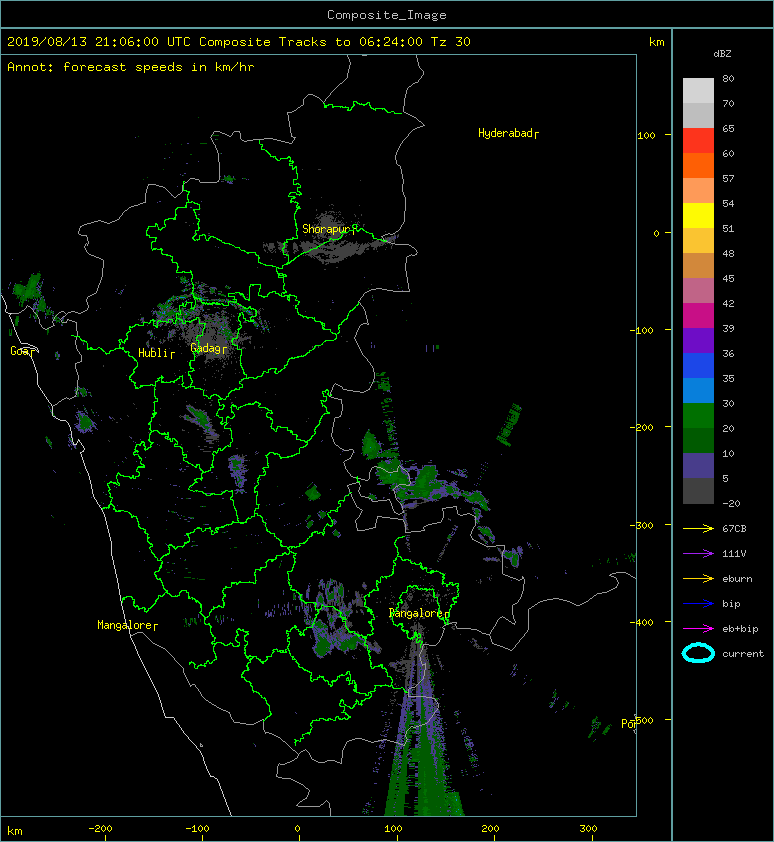Click the cyan 'current' ellipse legend icon
Viewport: 774px width, 842px height.
698,653
